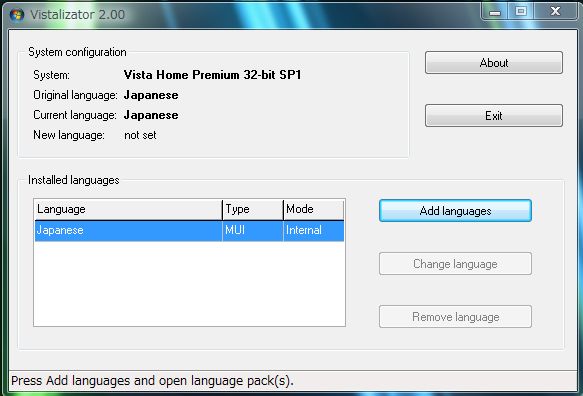
Task: Click the status bar message about language packs
Action: pyautogui.click(x=152, y=381)
